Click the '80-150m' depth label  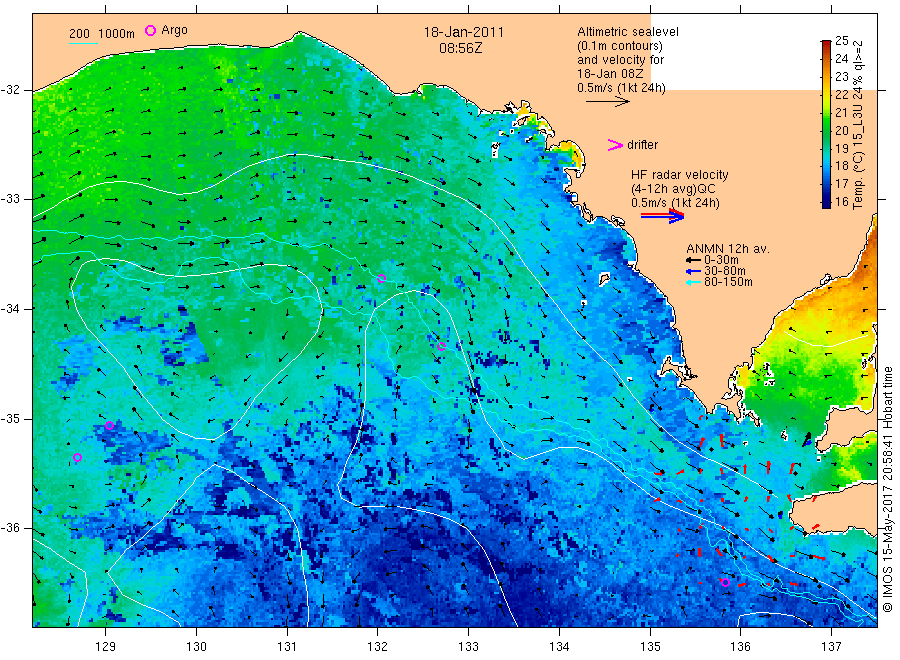click(728, 282)
